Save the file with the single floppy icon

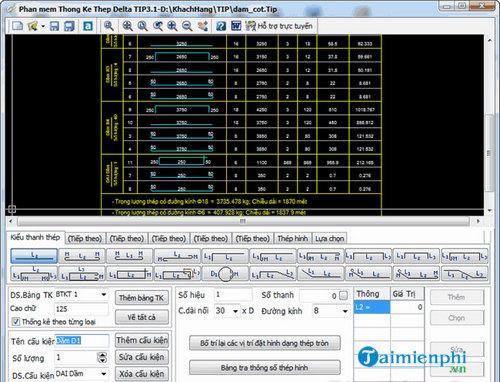coord(54,26)
